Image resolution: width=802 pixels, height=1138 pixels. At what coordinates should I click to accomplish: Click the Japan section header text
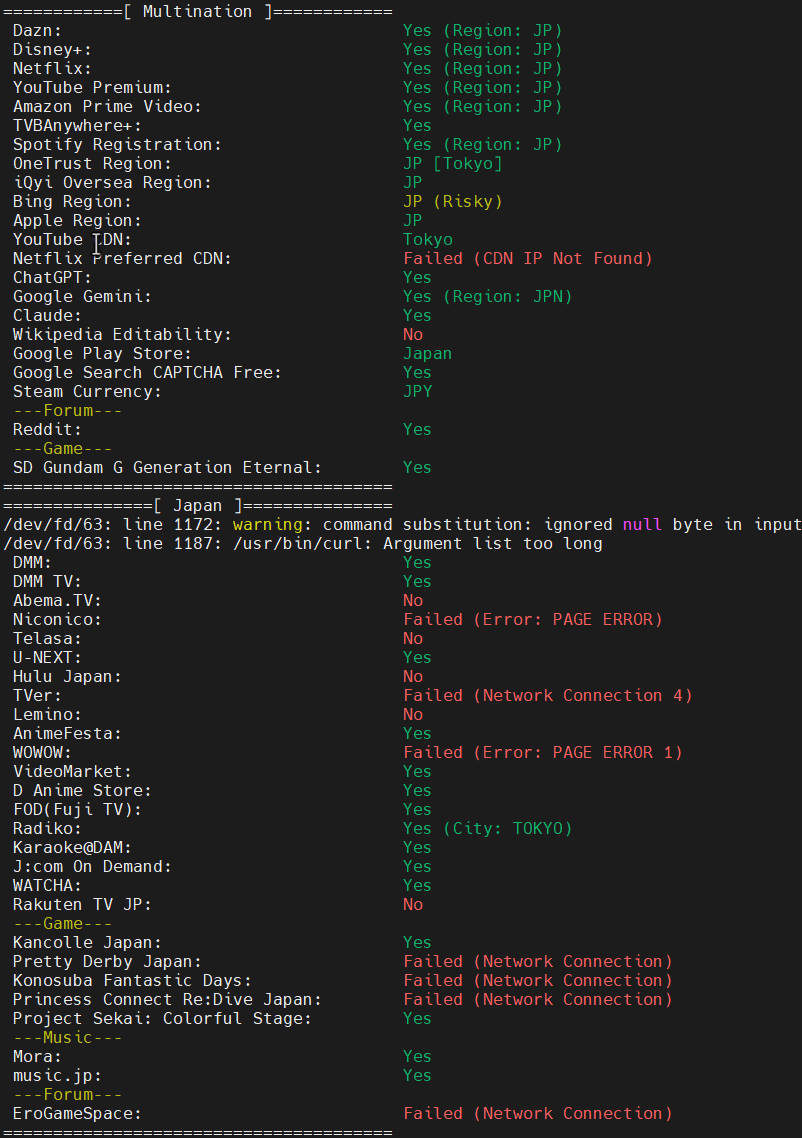click(x=197, y=506)
